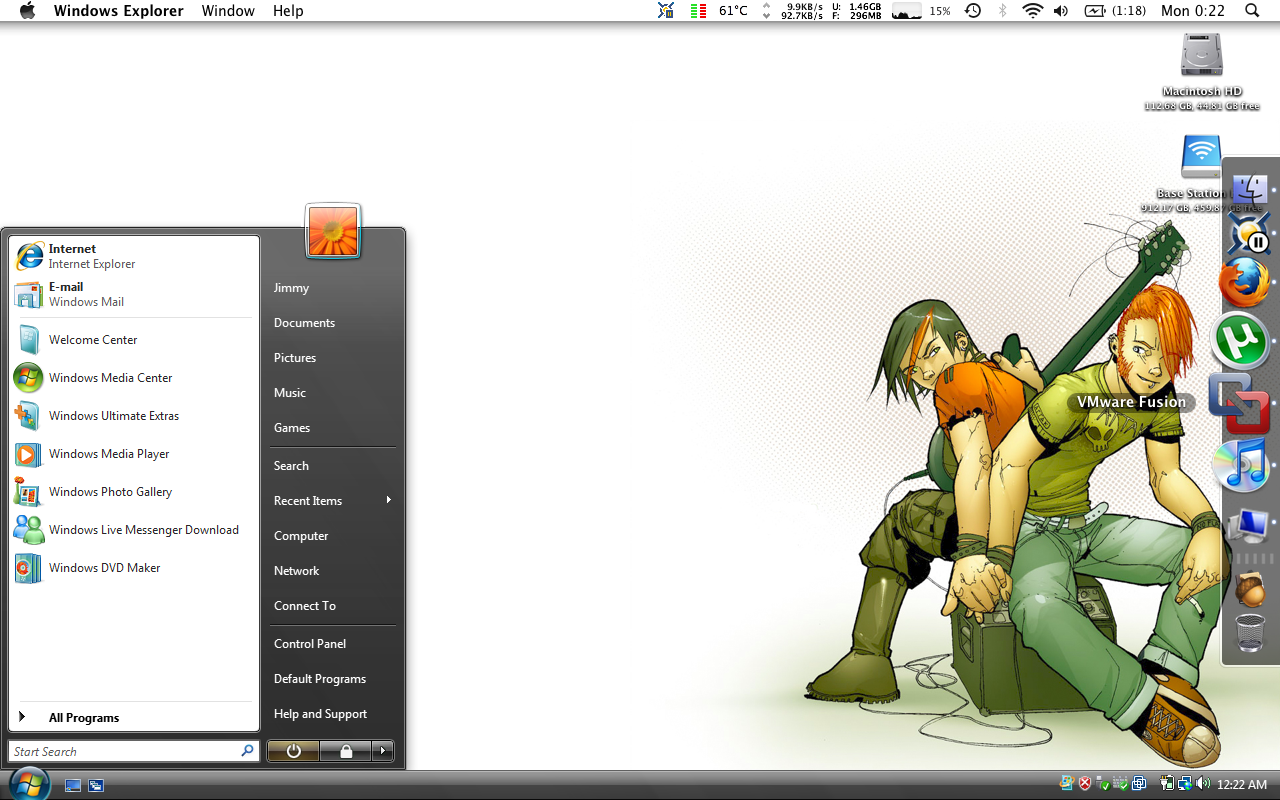Open Finder from the Dock
This screenshot has height=800, width=1280.
click(x=1249, y=189)
